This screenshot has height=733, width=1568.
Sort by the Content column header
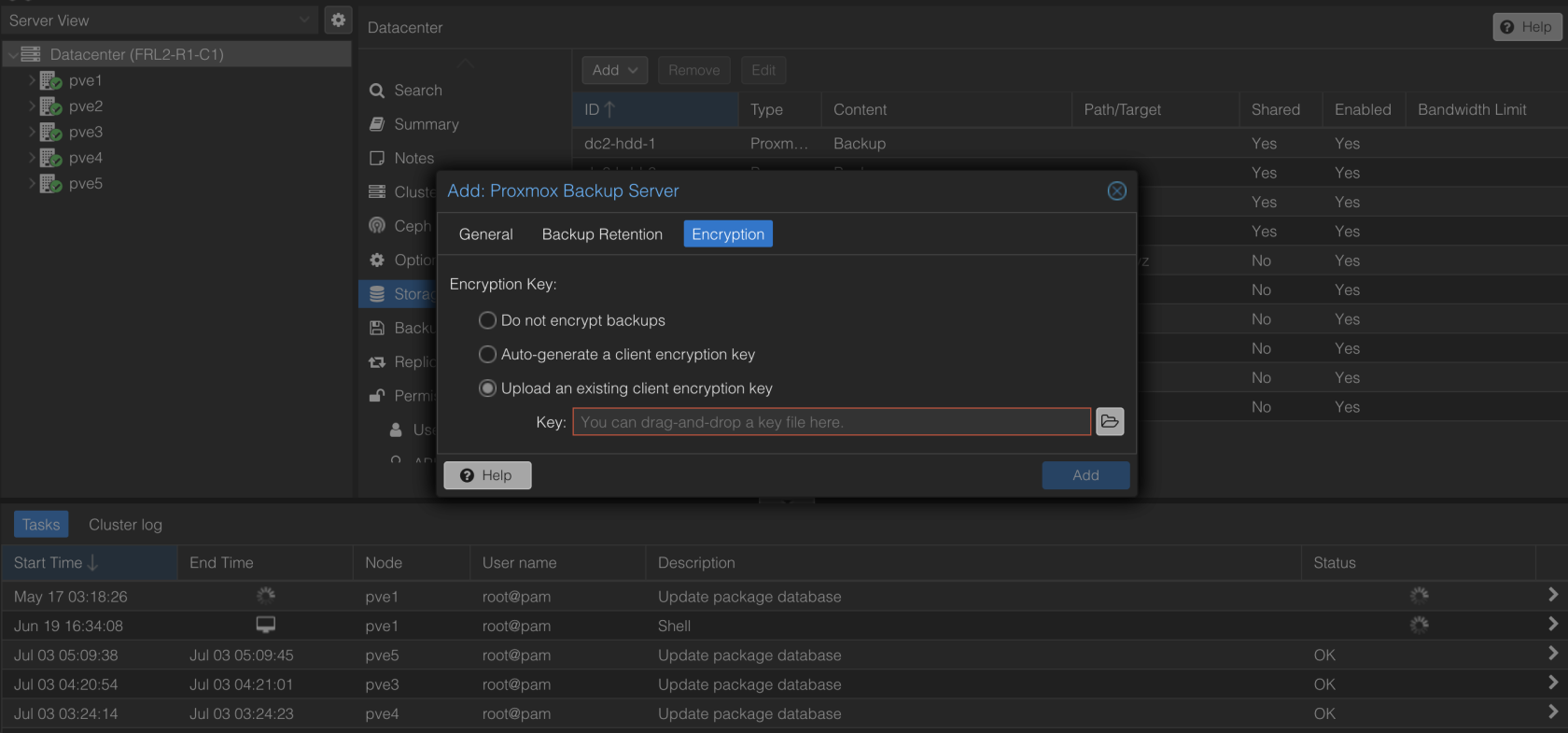click(x=946, y=109)
